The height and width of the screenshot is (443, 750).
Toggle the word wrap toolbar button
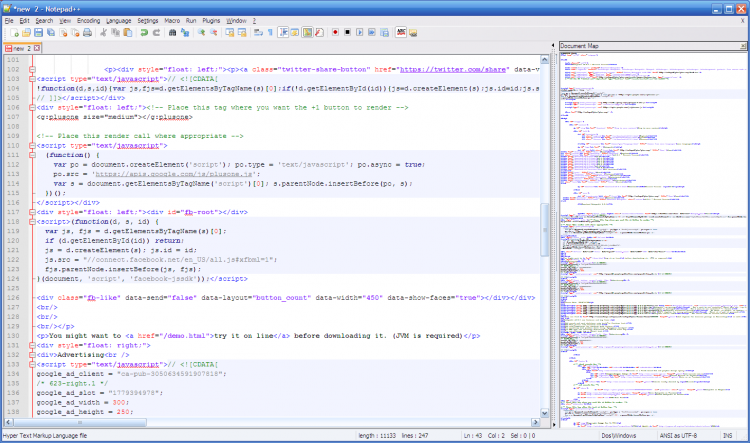click(x=256, y=32)
